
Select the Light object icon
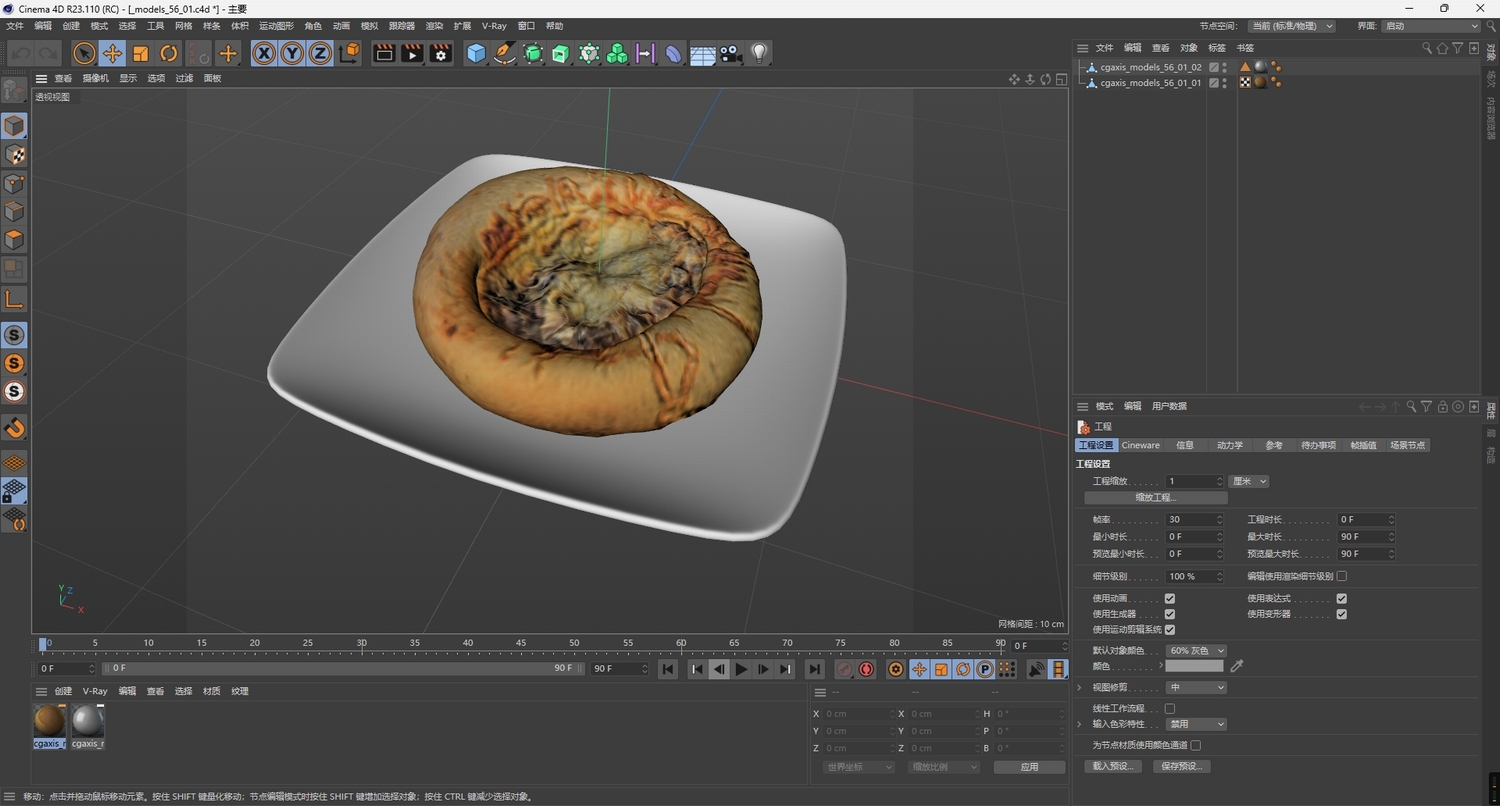tap(759, 53)
